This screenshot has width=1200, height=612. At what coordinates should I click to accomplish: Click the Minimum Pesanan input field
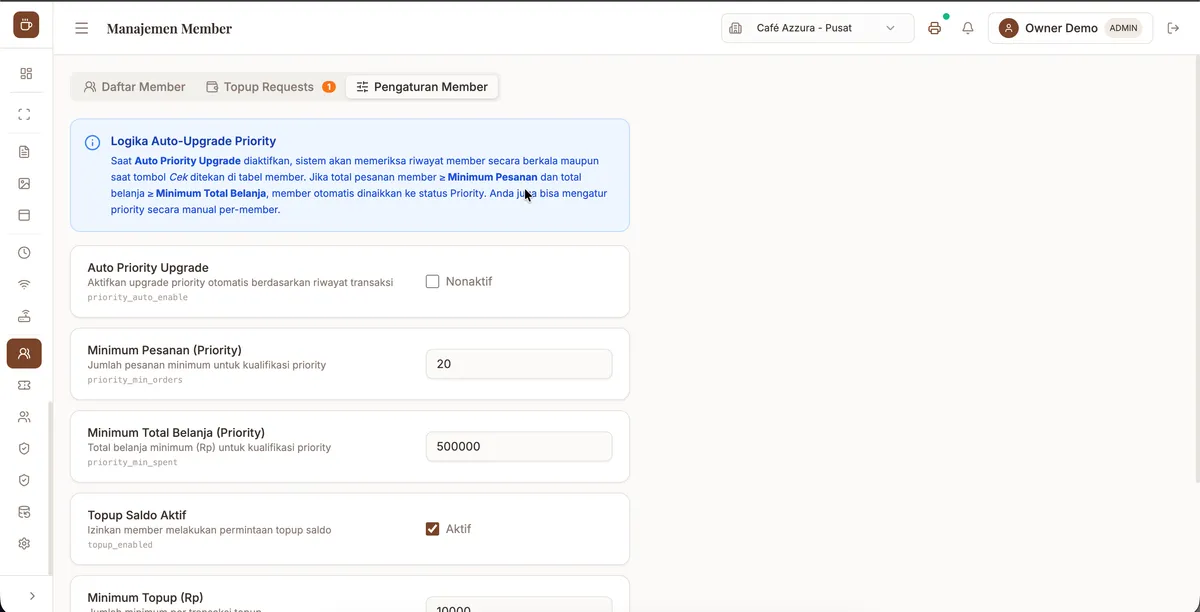tap(519, 364)
